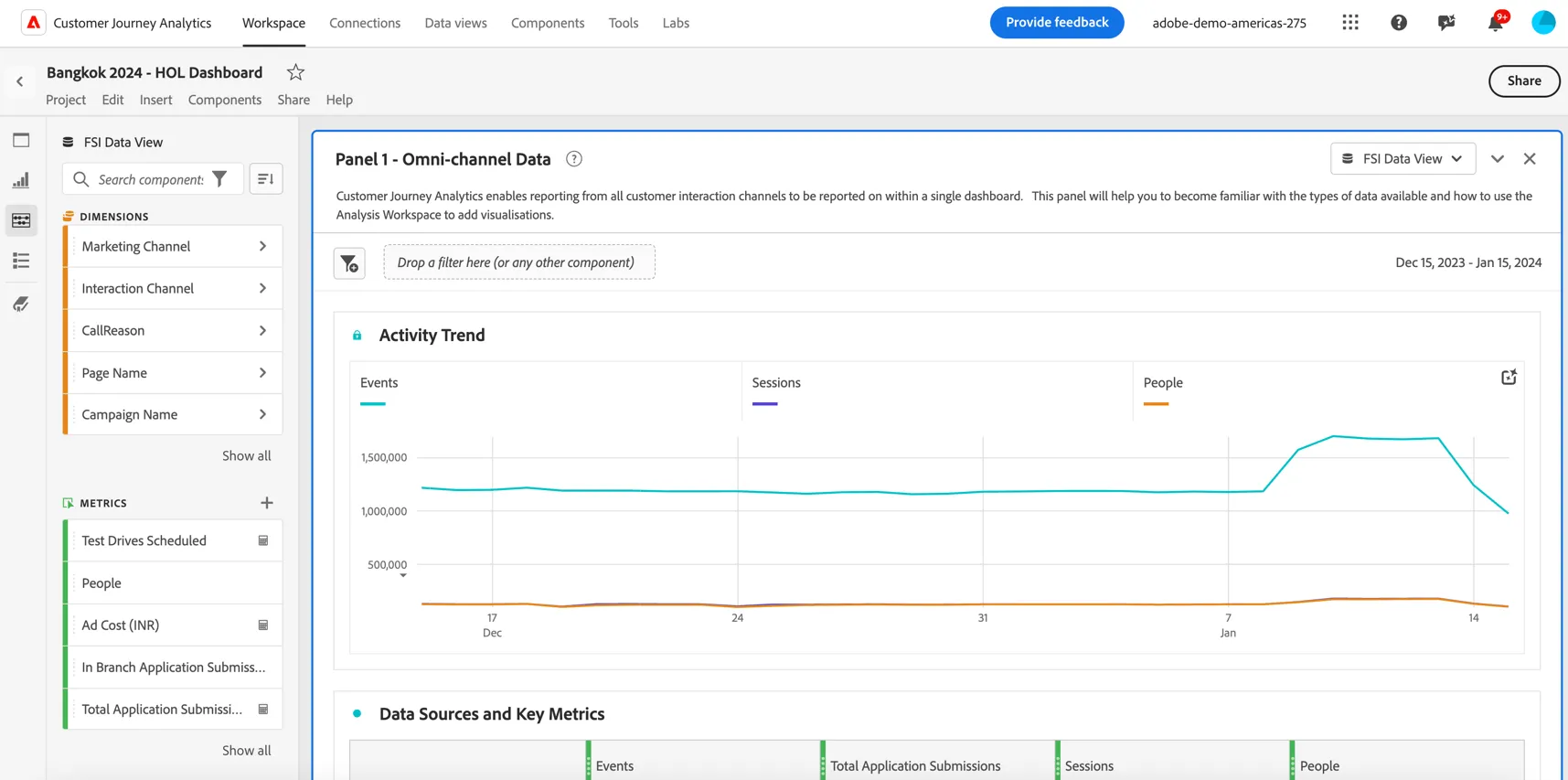Click the Provide feedback button

1057,23
